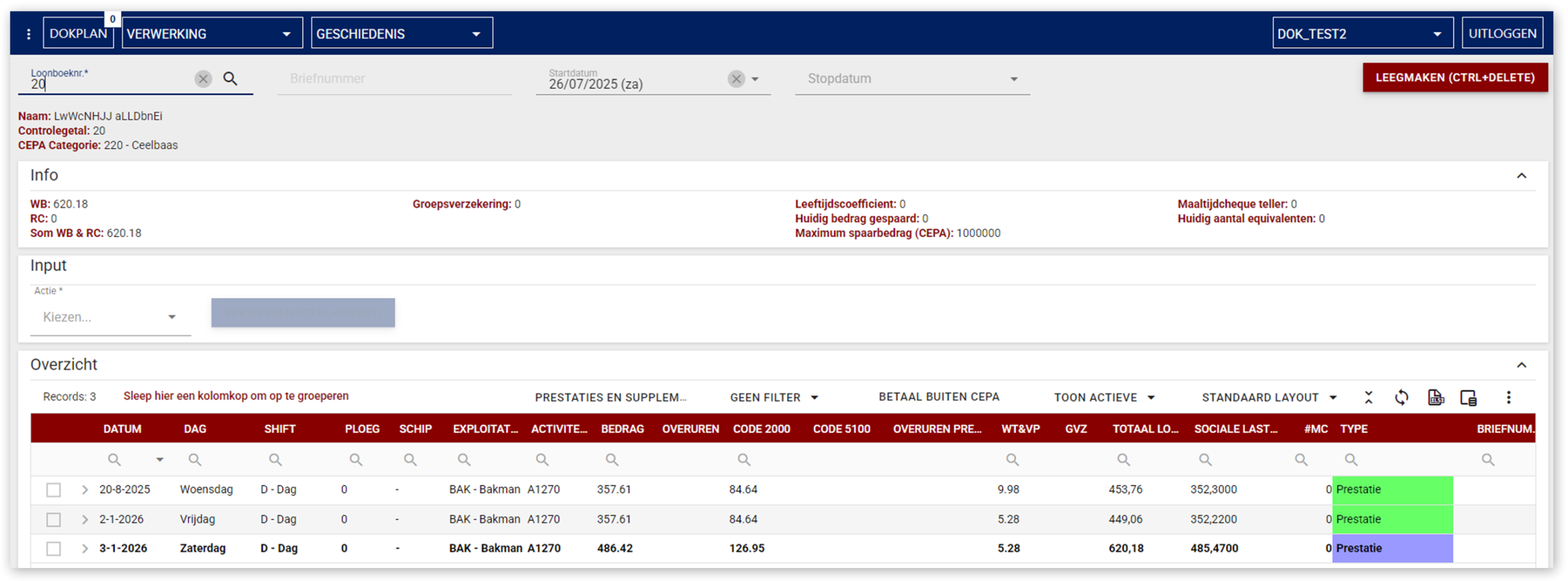Open the GESCHIEDENIS menu

(x=402, y=34)
